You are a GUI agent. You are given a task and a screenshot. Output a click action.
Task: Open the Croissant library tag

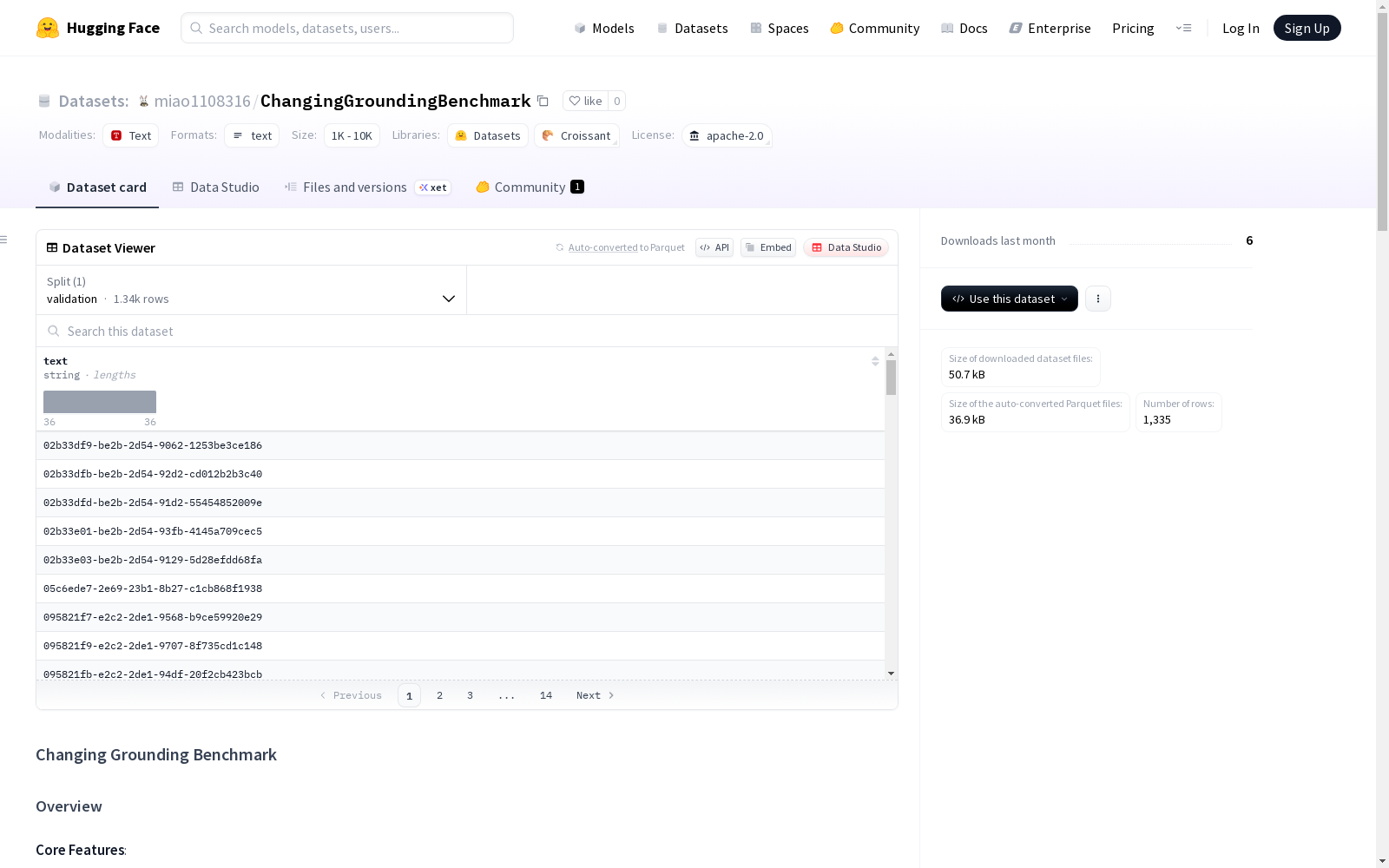[x=576, y=135]
